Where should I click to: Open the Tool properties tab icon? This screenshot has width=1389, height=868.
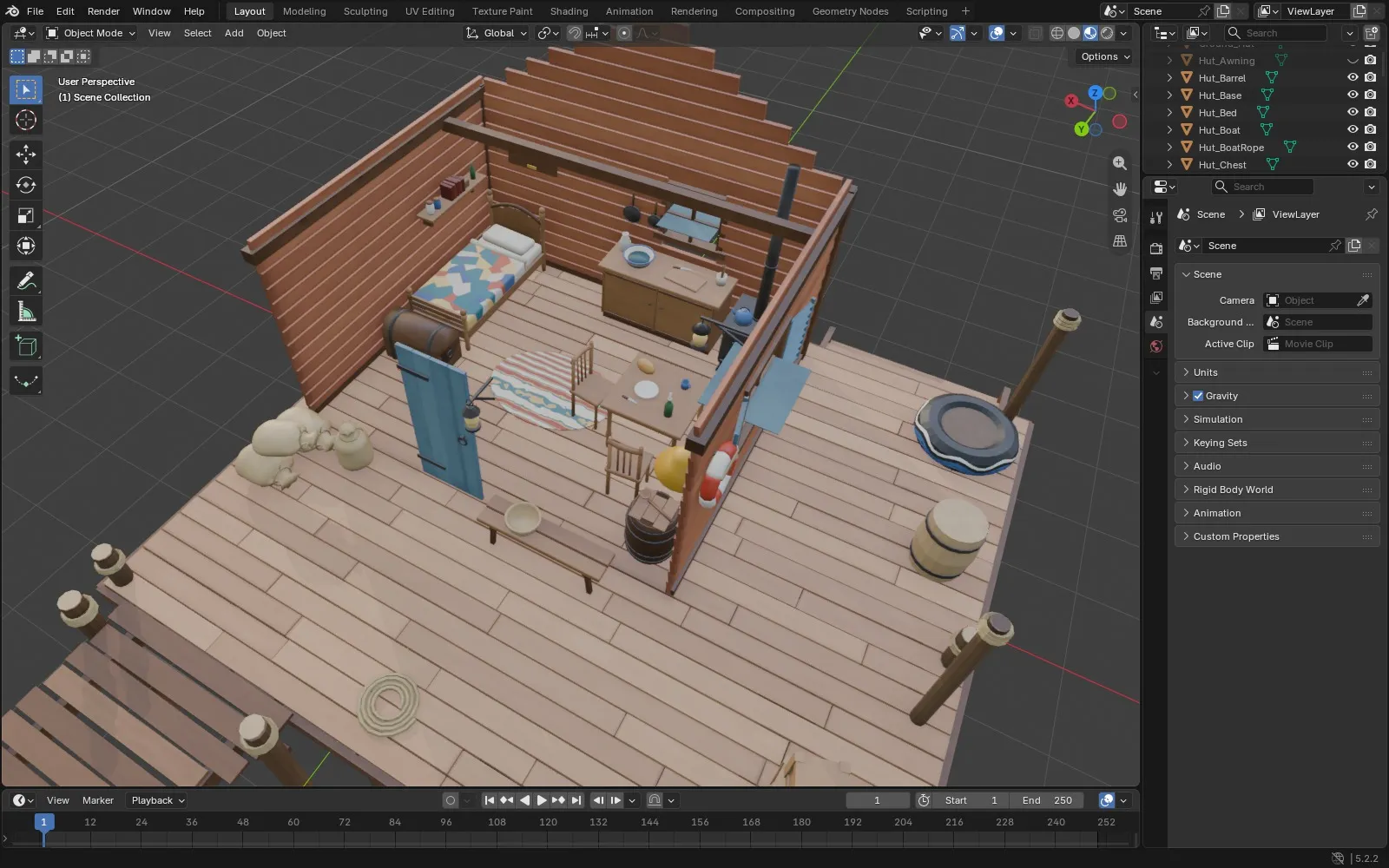click(1156, 217)
